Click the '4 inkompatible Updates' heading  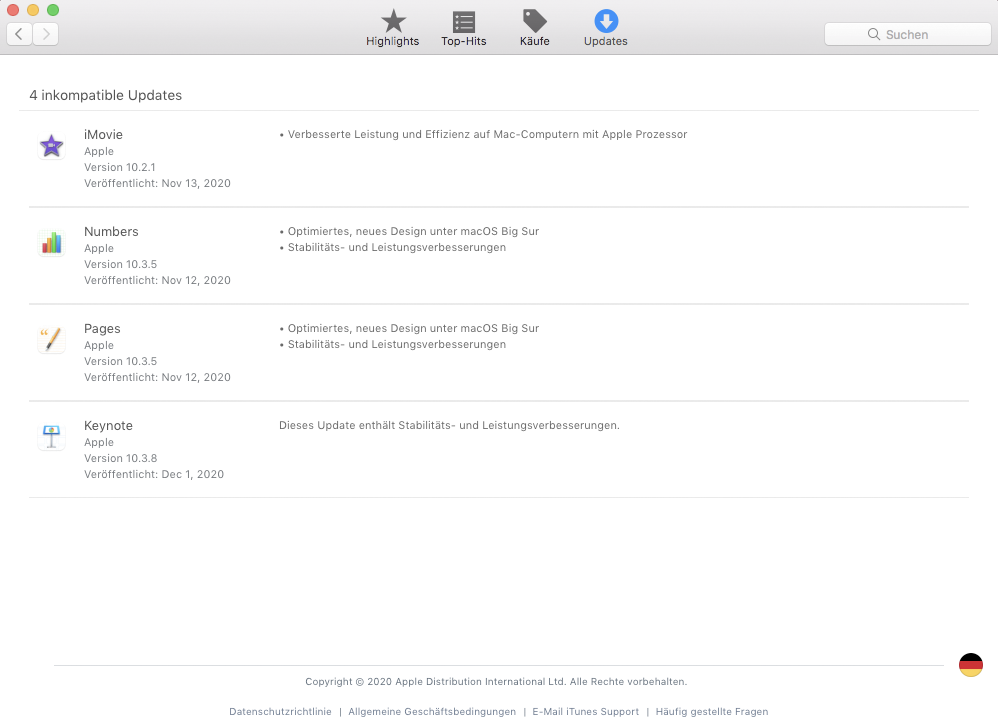point(106,95)
